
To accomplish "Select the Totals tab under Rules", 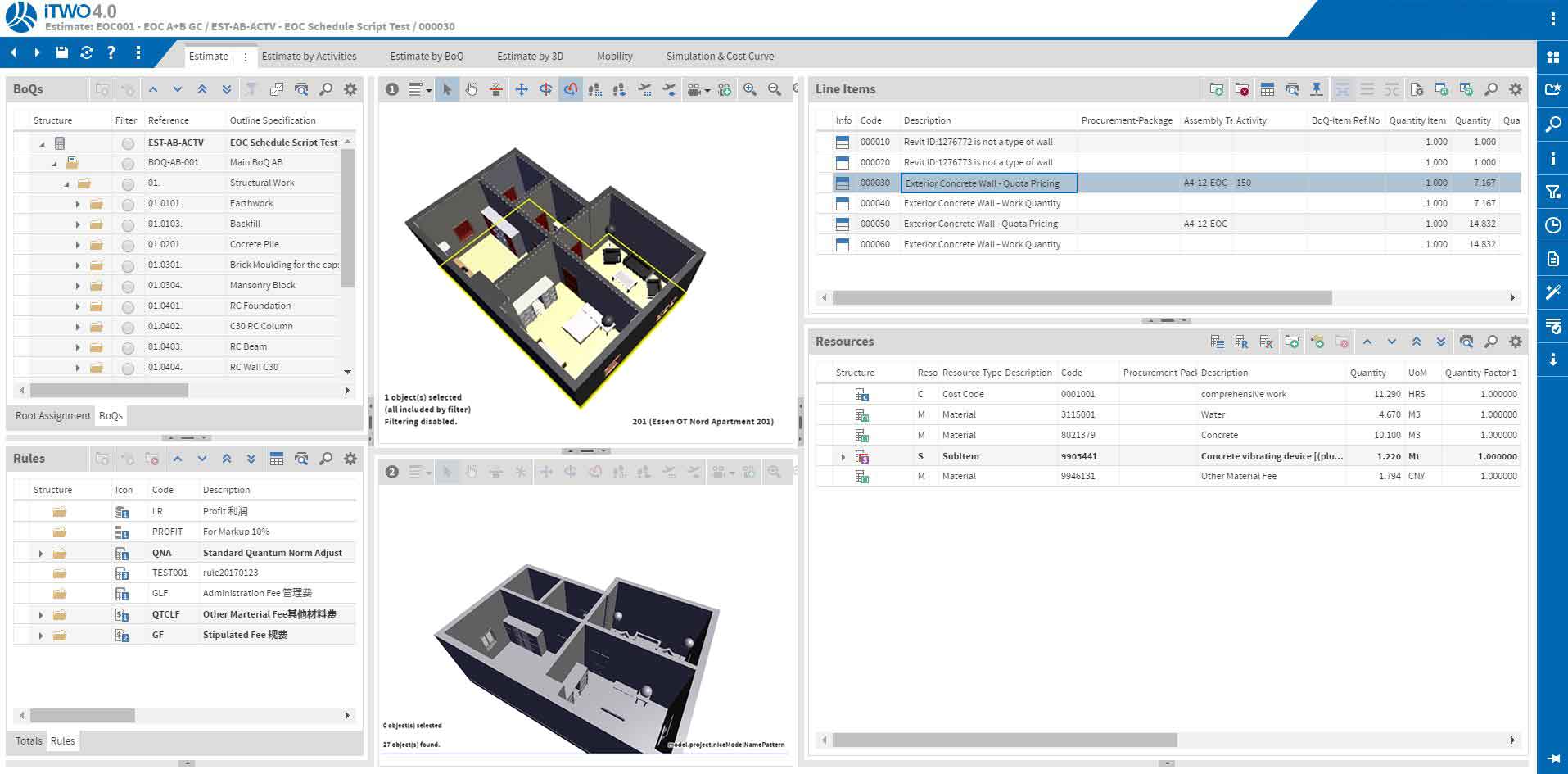I will 29,741.
